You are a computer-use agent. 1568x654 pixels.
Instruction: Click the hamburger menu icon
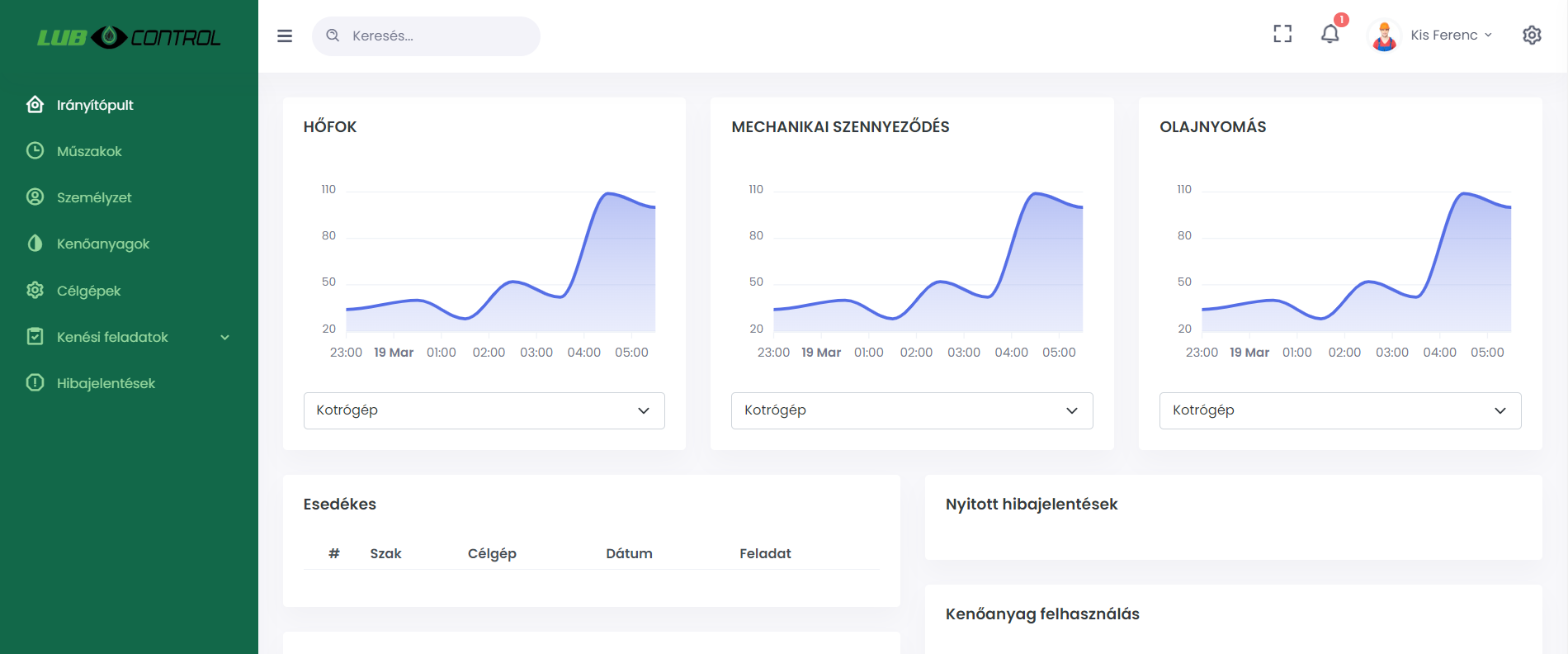tap(285, 36)
